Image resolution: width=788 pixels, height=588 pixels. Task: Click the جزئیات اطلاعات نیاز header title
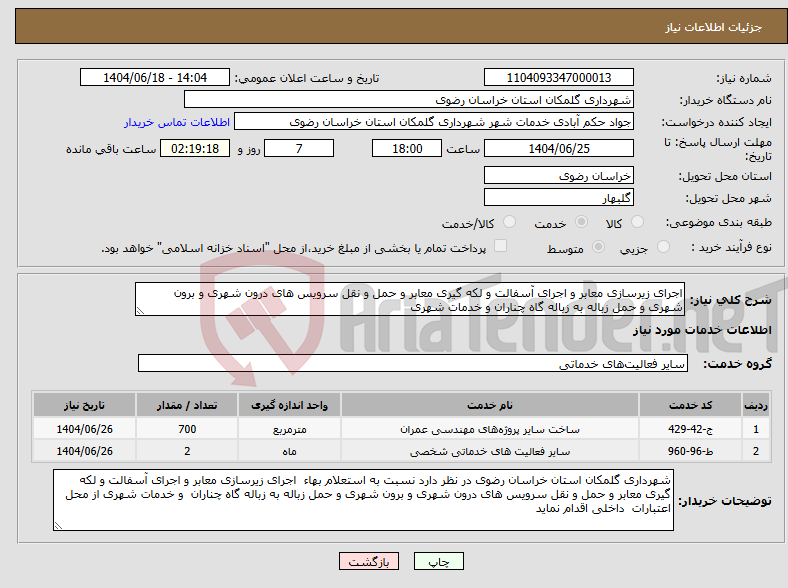(714, 27)
